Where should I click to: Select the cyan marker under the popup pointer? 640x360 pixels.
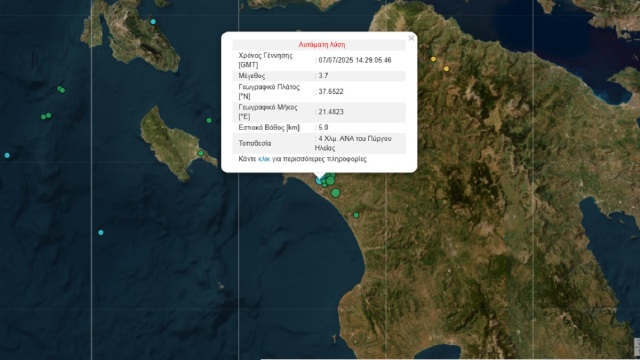pyautogui.click(x=319, y=181)
